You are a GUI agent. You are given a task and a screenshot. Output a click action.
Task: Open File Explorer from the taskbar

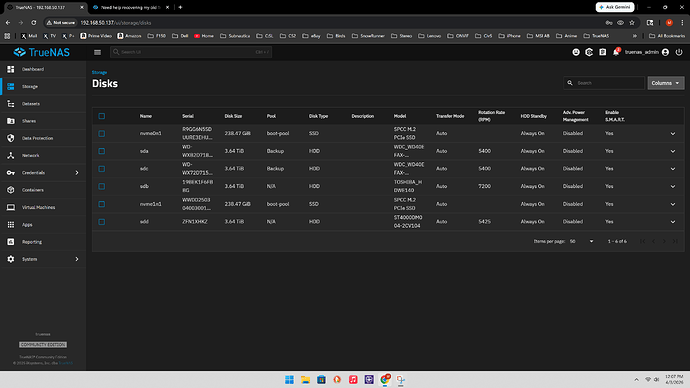pos(305,380)
